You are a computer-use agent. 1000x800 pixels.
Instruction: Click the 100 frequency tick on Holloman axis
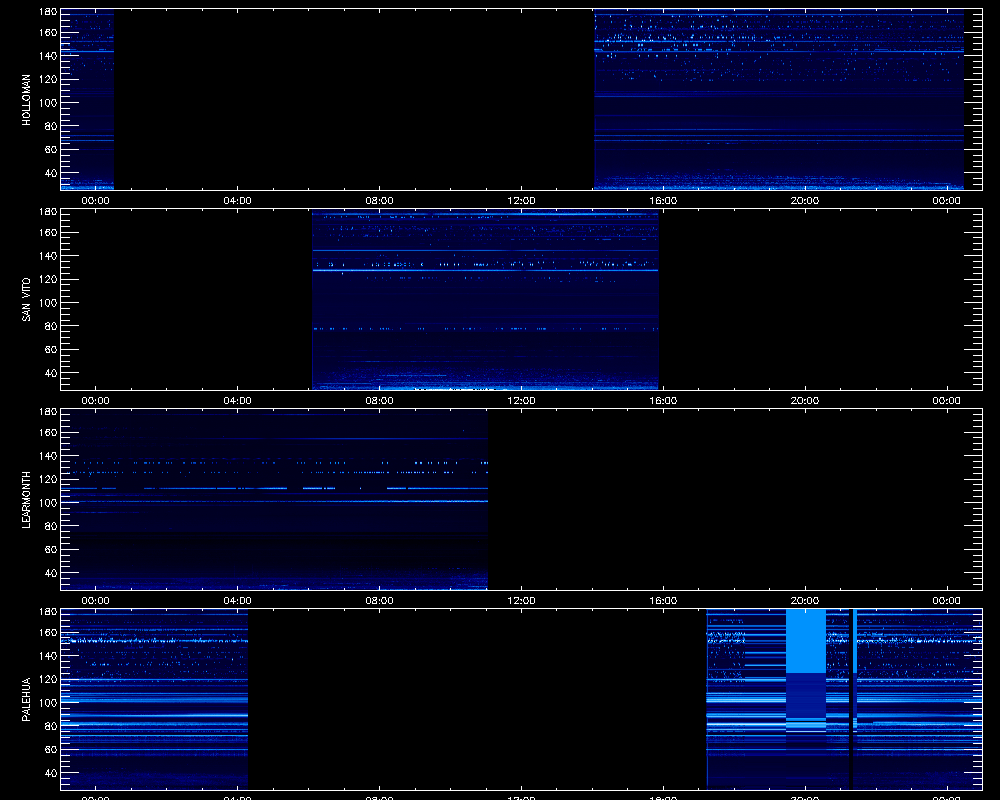tap(48, 103)
